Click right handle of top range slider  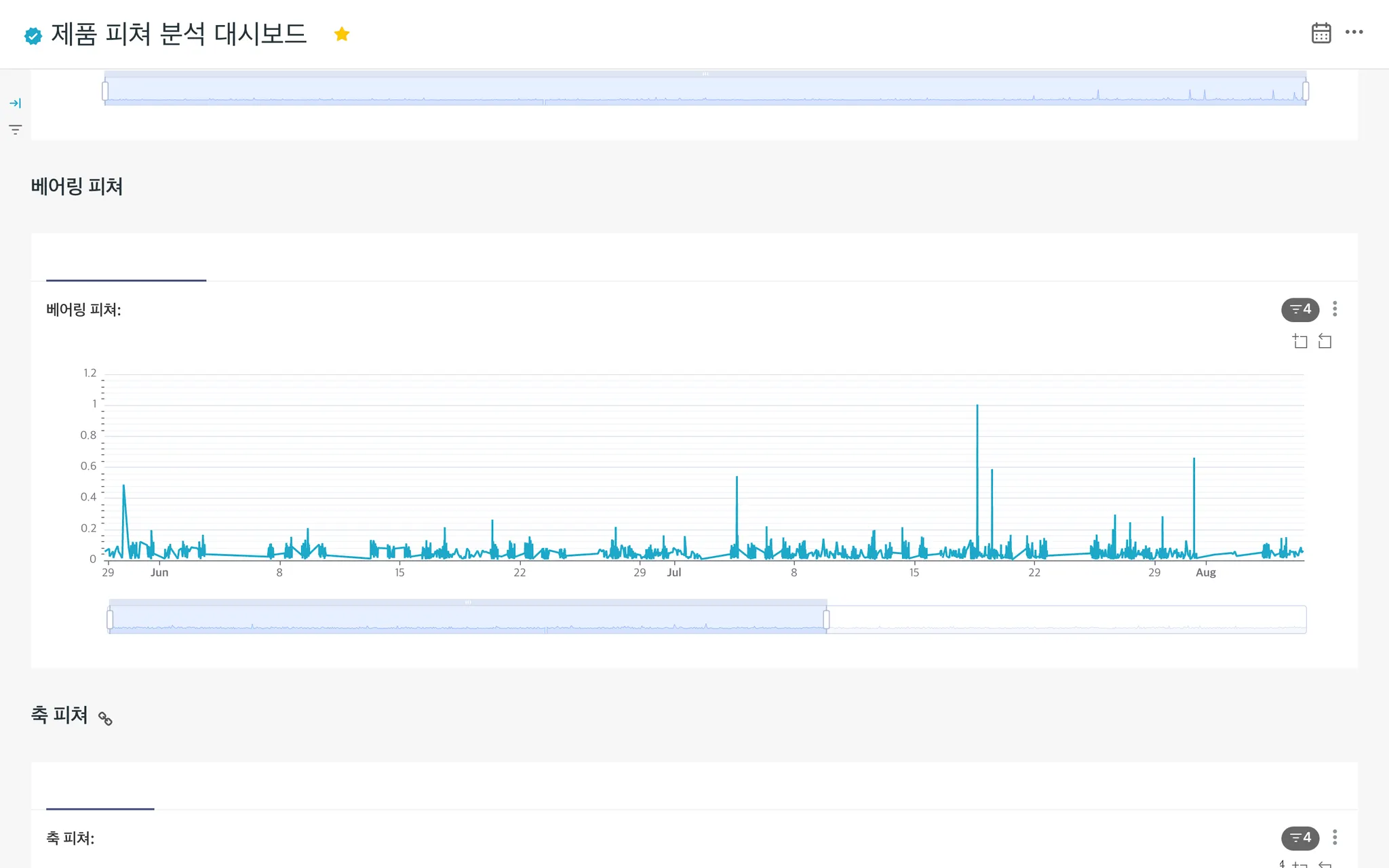pos(1306,91)
